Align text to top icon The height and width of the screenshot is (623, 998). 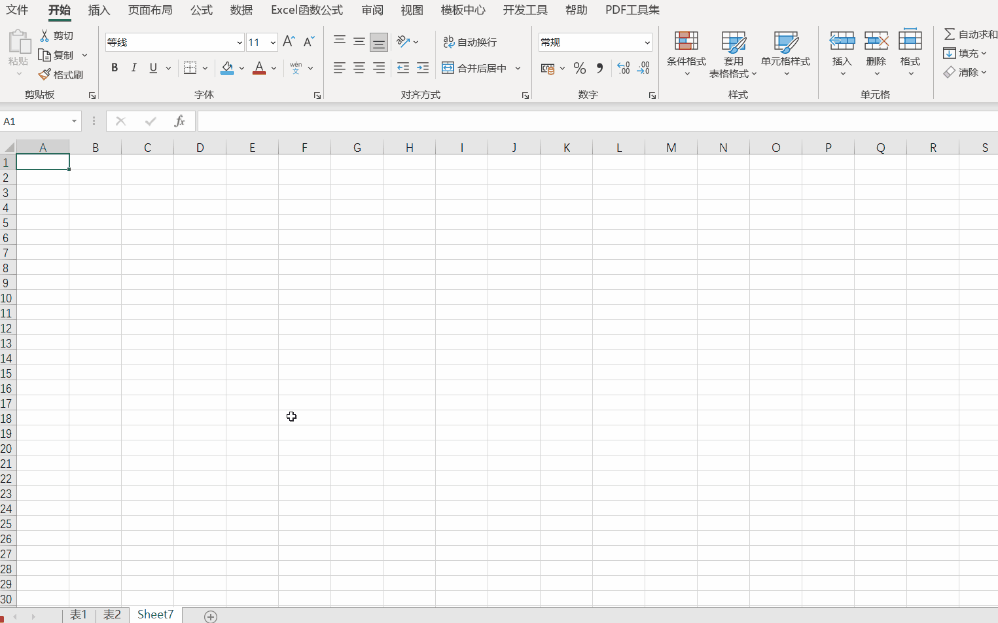coord(340,41)
